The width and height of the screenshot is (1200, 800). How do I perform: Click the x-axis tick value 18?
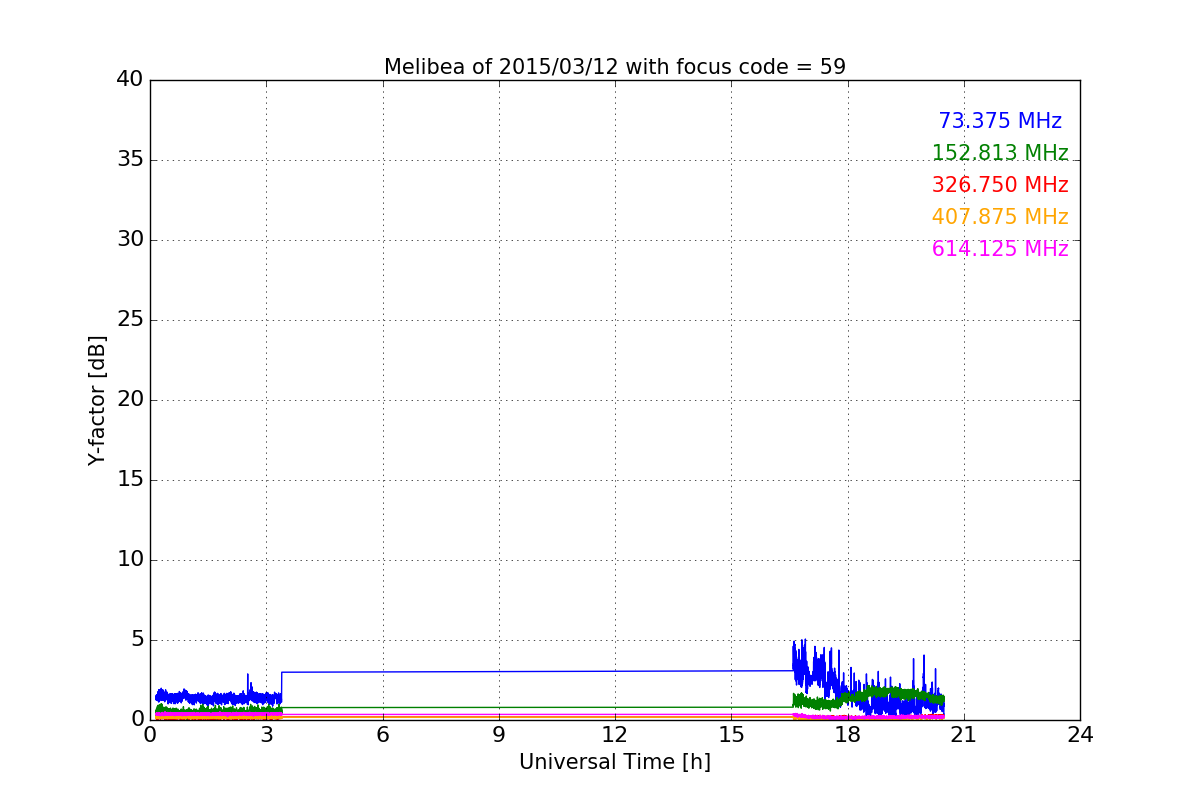(x=848, y=734)
